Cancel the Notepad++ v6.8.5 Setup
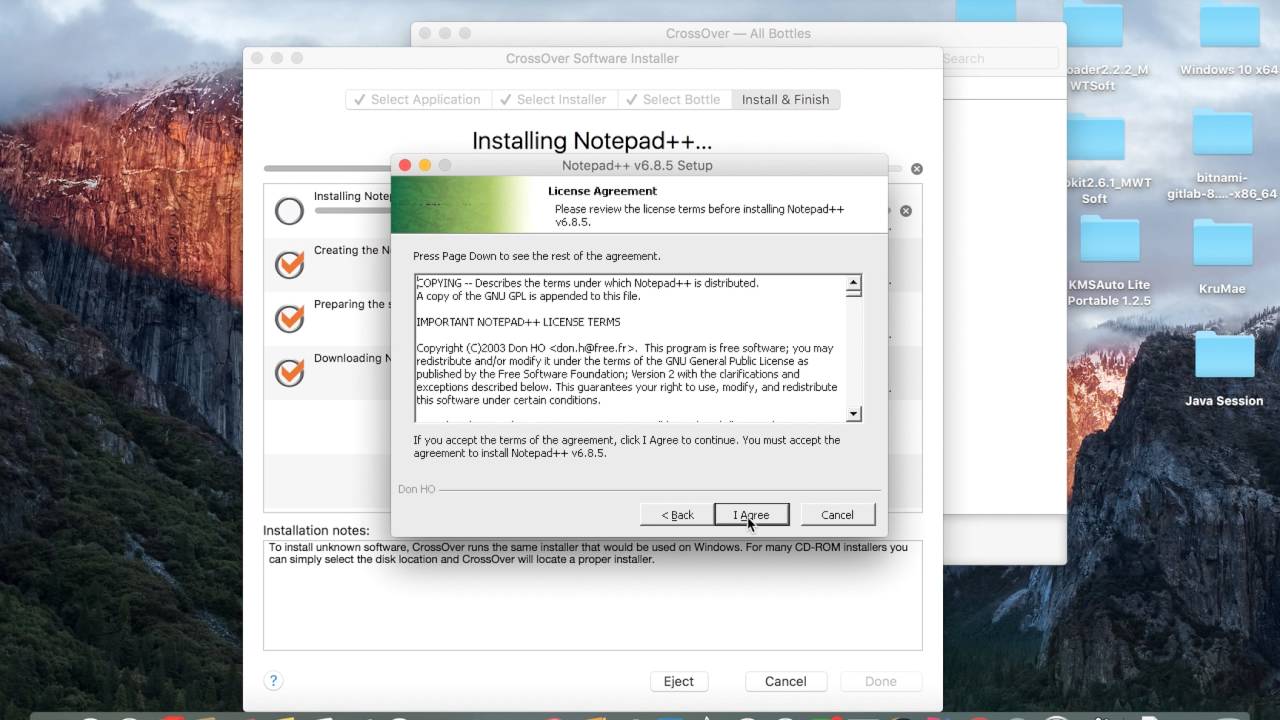This screenshot has width=1280, height=720. click(837, 515)
